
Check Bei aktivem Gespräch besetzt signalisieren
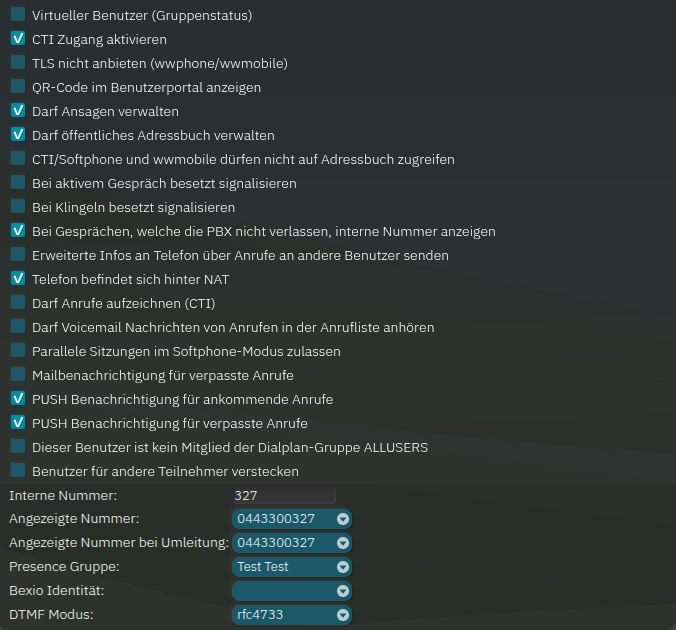point(18,183)
